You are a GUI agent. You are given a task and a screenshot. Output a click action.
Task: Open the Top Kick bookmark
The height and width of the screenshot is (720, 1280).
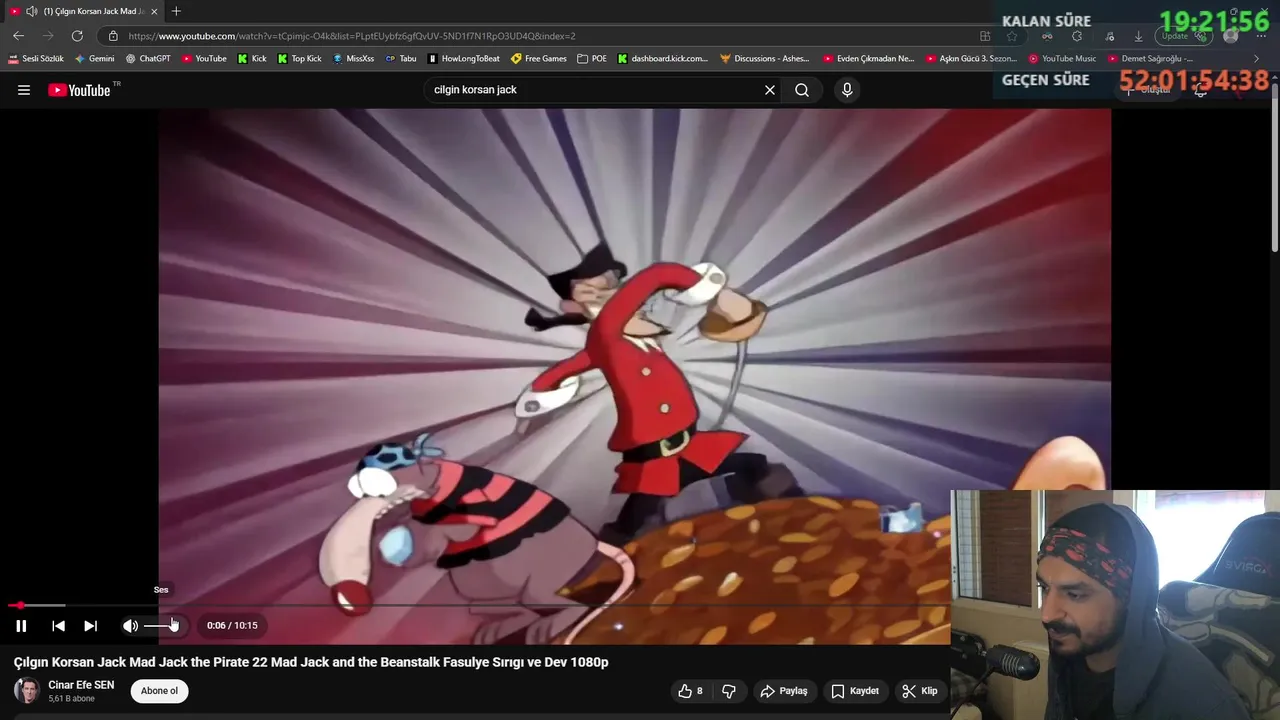point(299,59)
